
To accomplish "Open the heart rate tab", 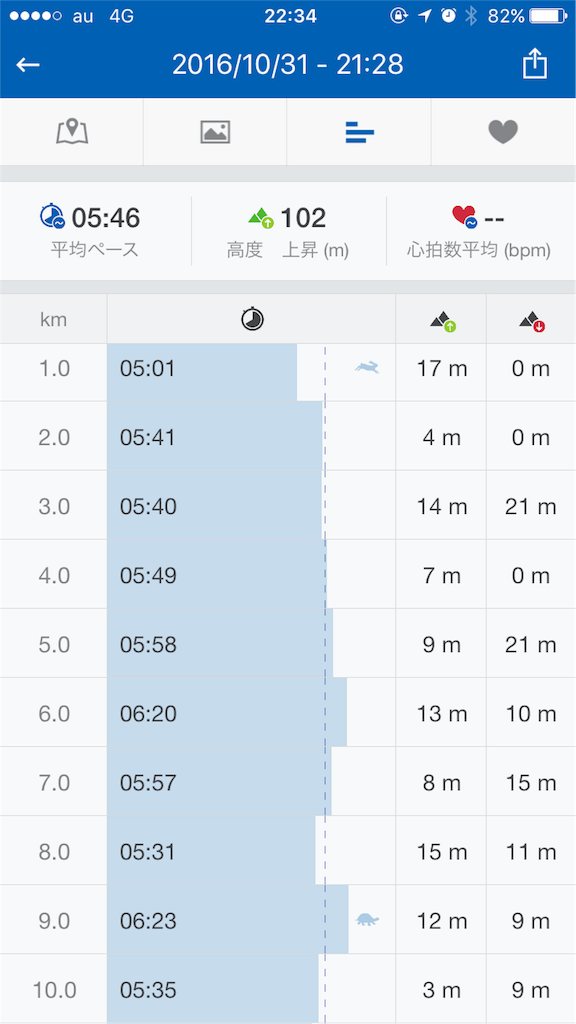I will coord(503,132).
